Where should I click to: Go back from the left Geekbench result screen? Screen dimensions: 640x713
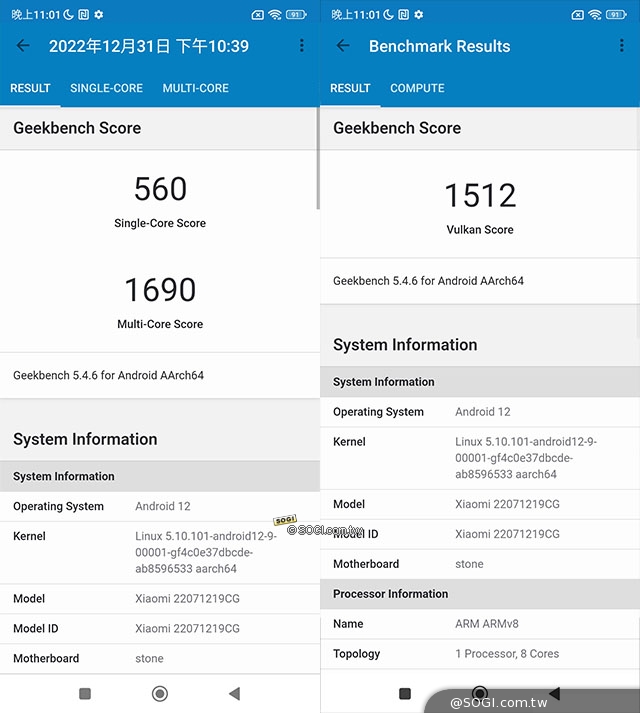click(x=23, y=46)
